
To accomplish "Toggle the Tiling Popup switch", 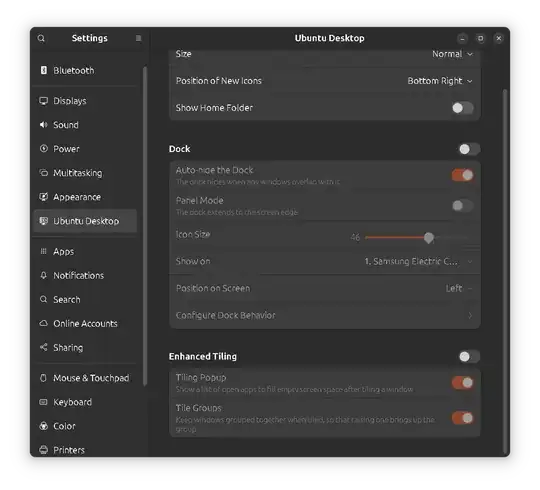I will pyautogui.click(x=463, y=383).
